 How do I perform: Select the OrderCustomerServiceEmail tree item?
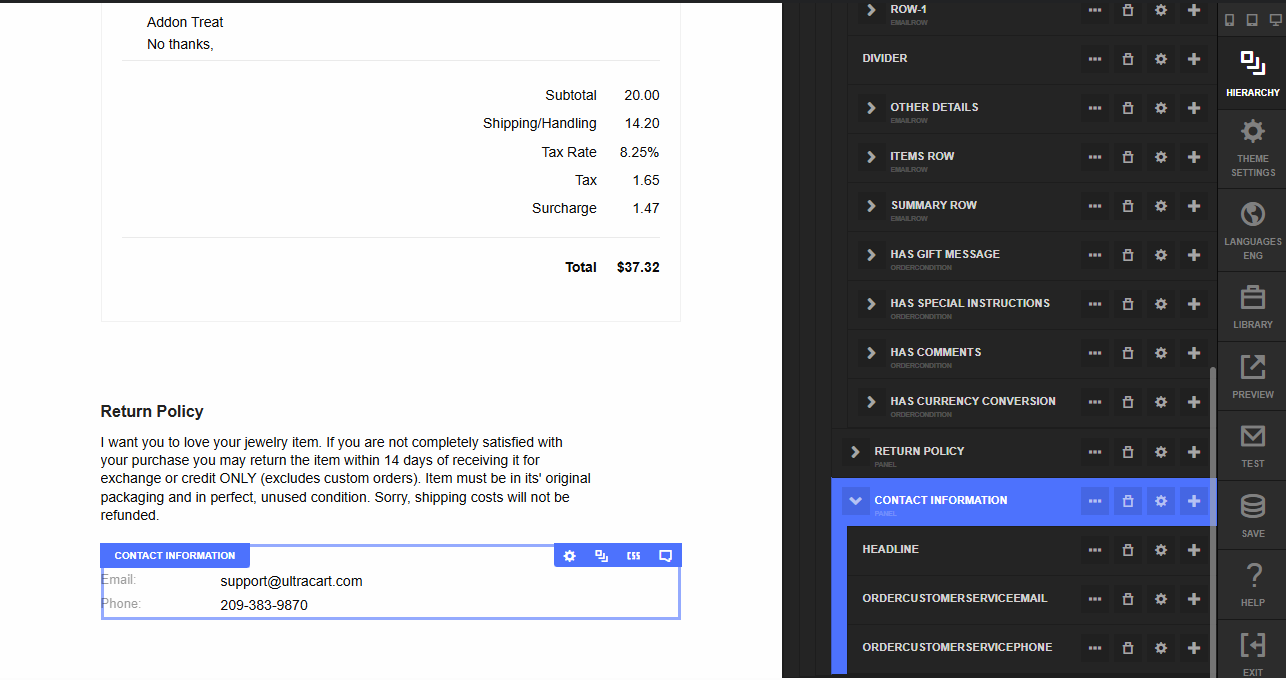pos(954,599)
